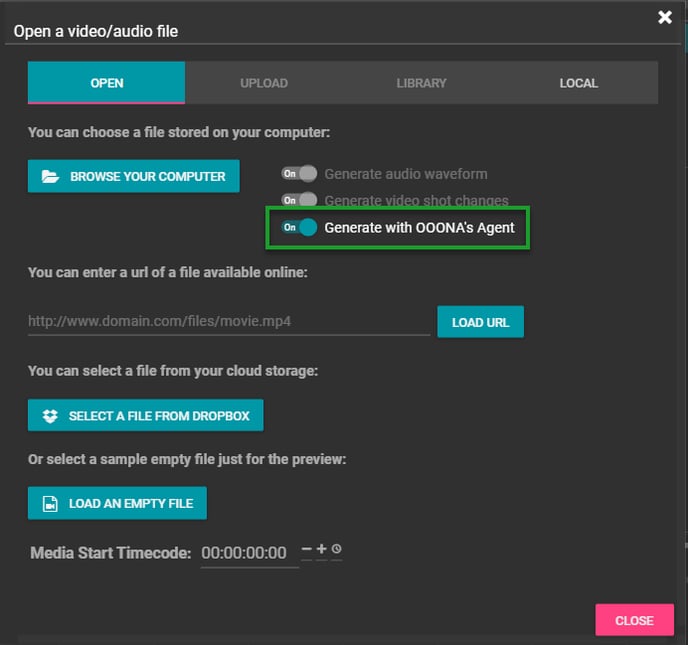Increase timecode with the plus icon
Screen dimensions: 688x645
321,549
